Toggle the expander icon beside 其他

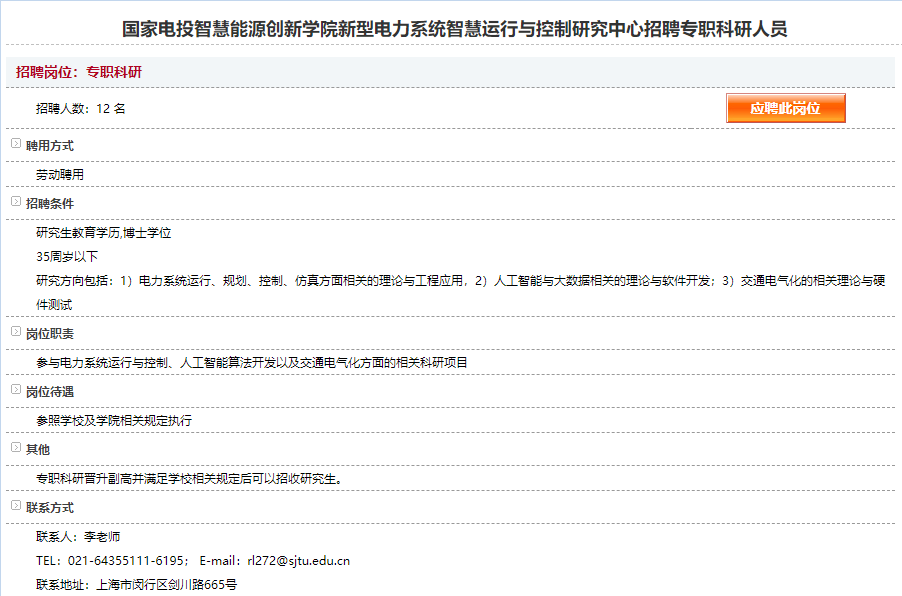pyautogui.click(x=16, y=447)
